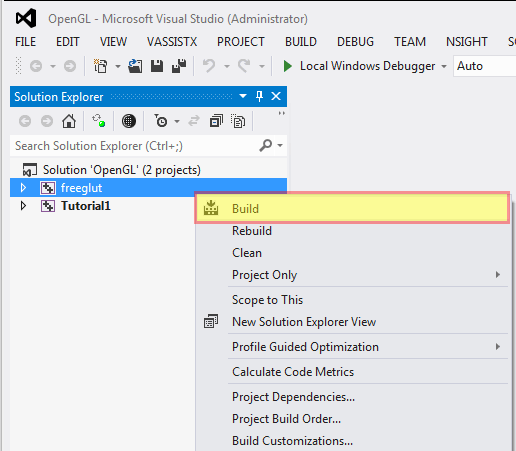Image resolution: width=516 pixels, height=451 pixels.
Task: Open the BUILD menu
Action: tap(301, 42)
